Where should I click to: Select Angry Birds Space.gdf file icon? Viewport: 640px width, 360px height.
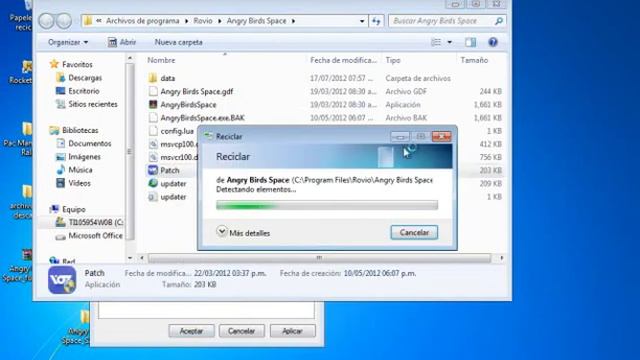(x=153, y=91)
